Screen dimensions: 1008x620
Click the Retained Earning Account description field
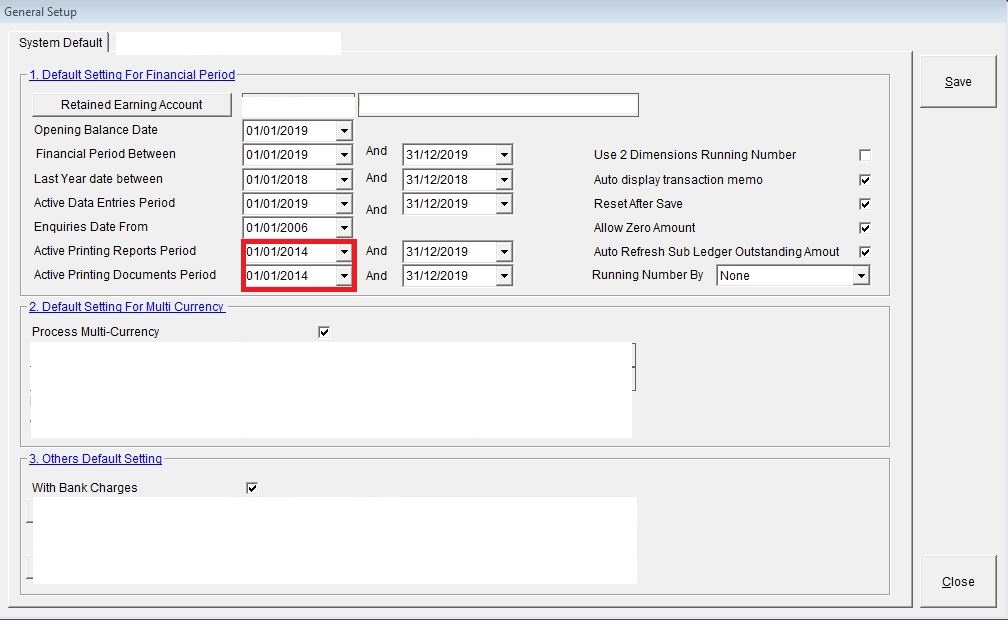click(498, 105)
